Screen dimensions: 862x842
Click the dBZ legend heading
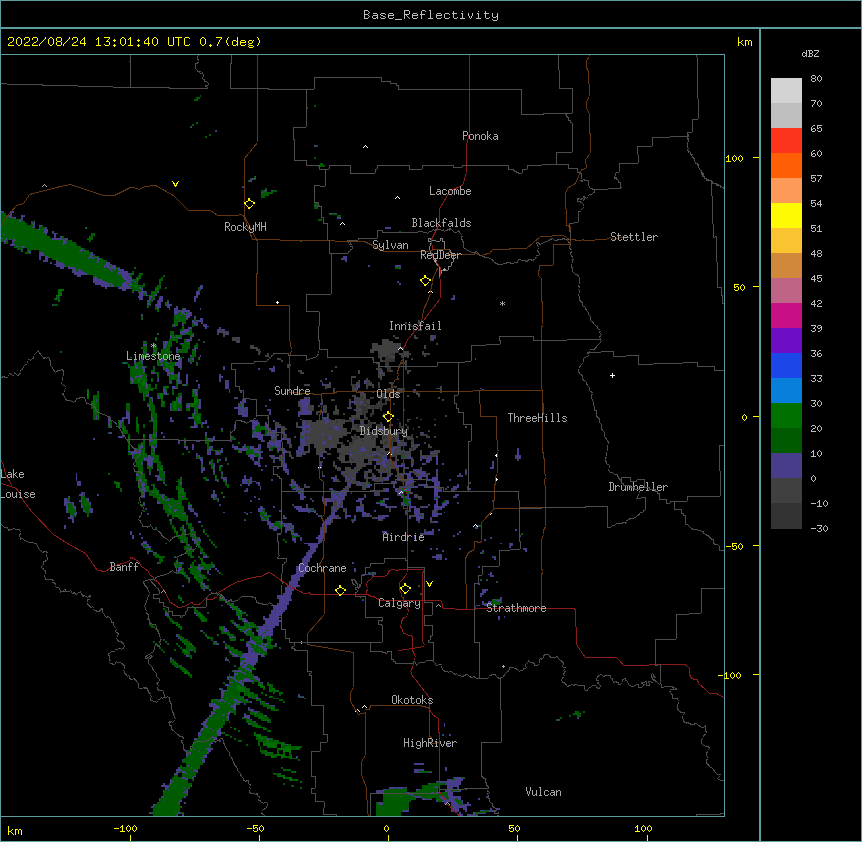click(810, 53)
